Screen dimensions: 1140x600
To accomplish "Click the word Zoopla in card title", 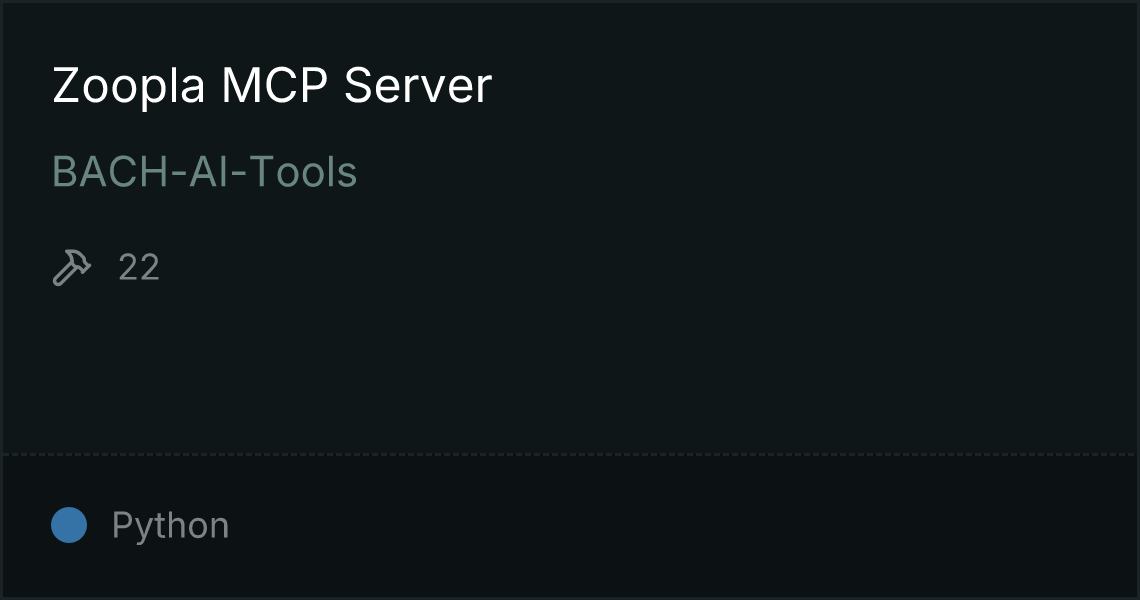I will click(129, 85).
